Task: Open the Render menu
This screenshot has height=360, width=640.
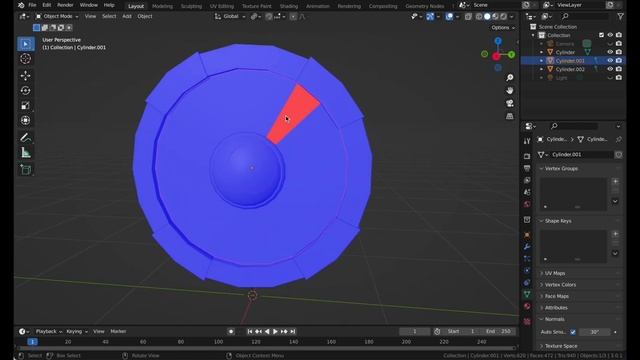Action: point(65,5)
